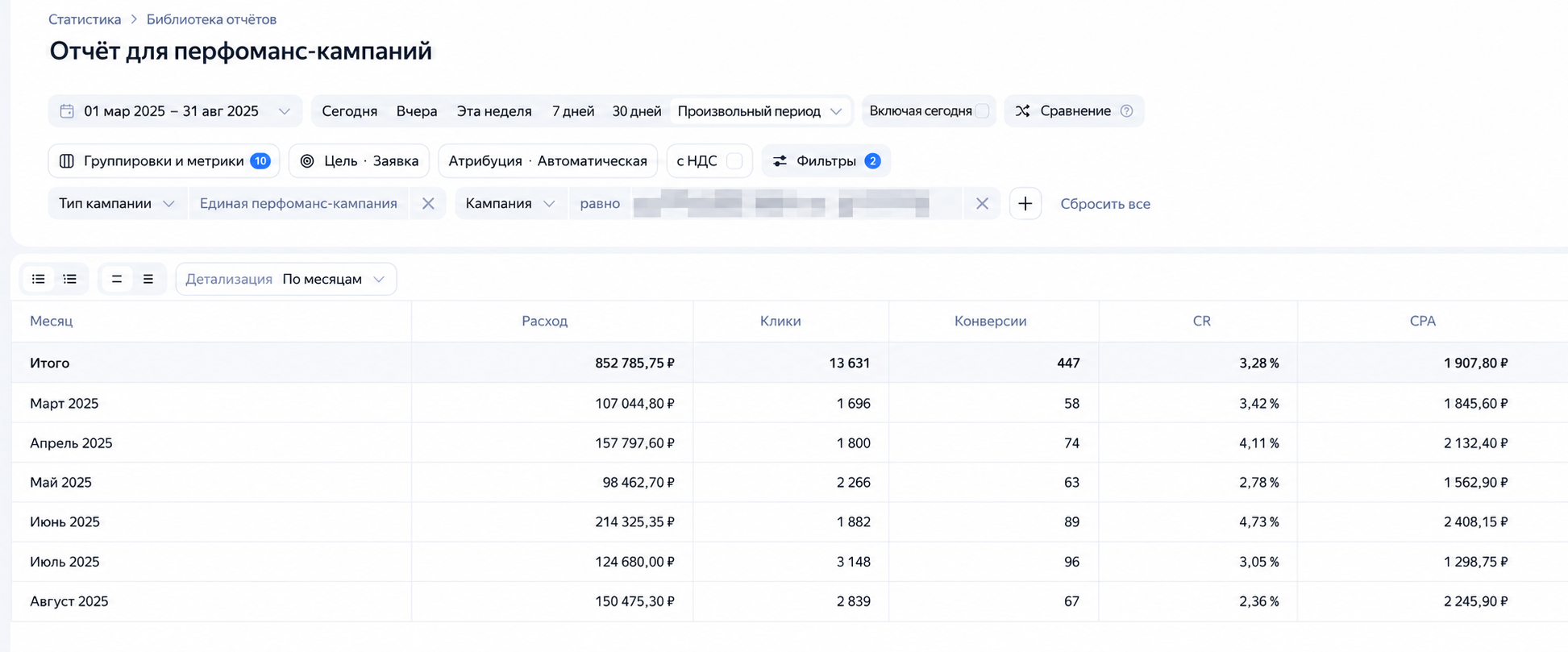The height and width of the screenshot is (652, 1568).
Task: Click the 447 total conversions cell
Action: pos(1068,363)
